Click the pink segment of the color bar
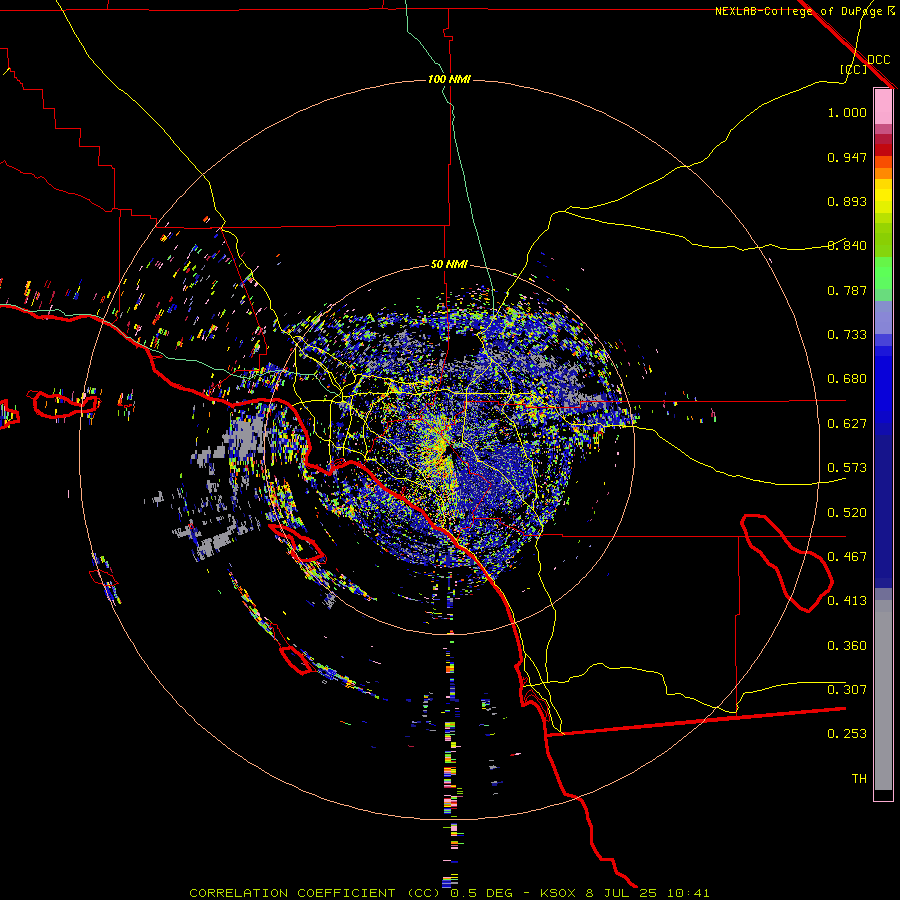Screen dimensions: 900x900 (x=883, y=107)
